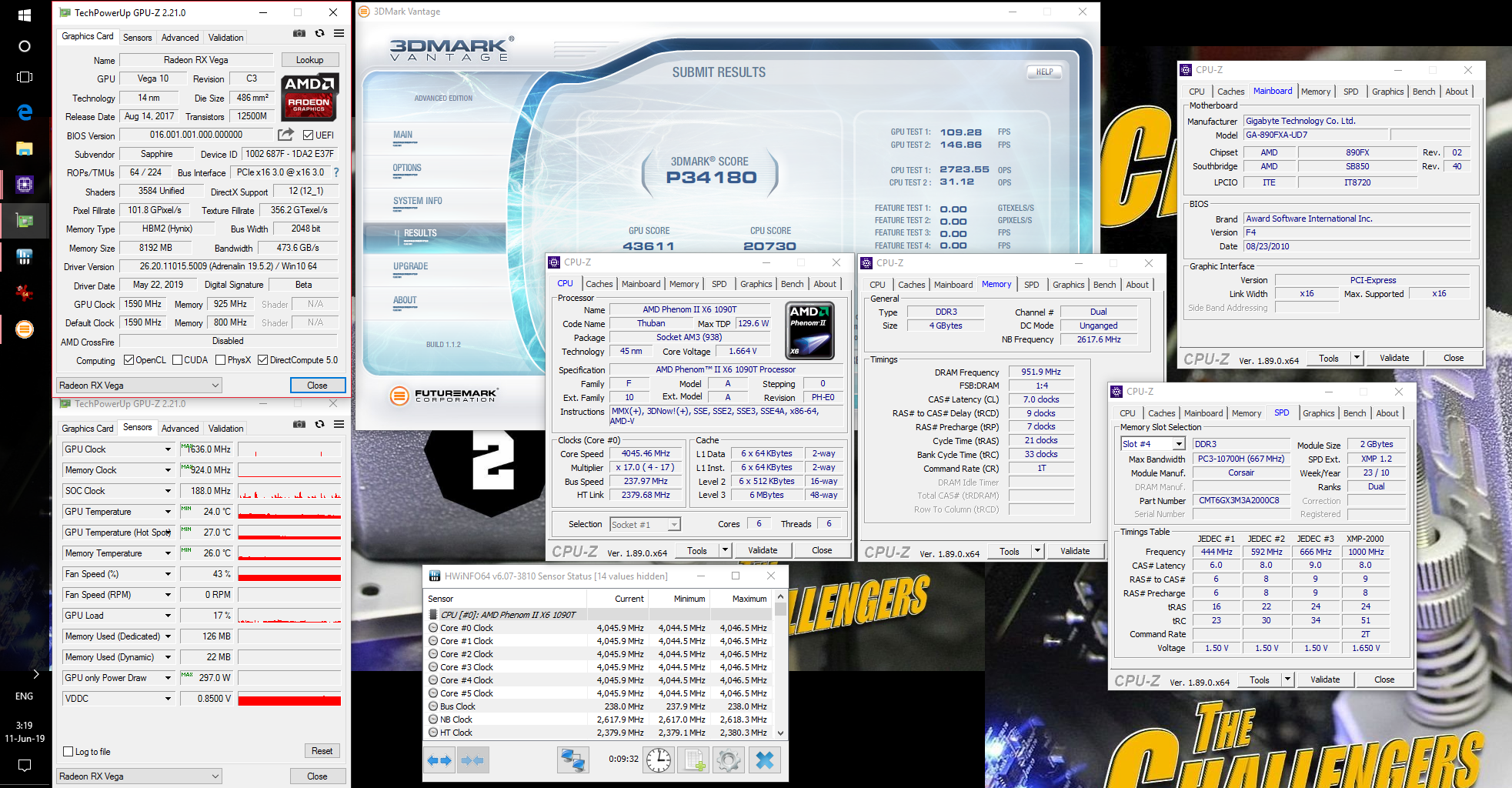This screenshot has height=788, width=1512.
Task: Click HWiNFO remote network computers icon
Action: 572,760
